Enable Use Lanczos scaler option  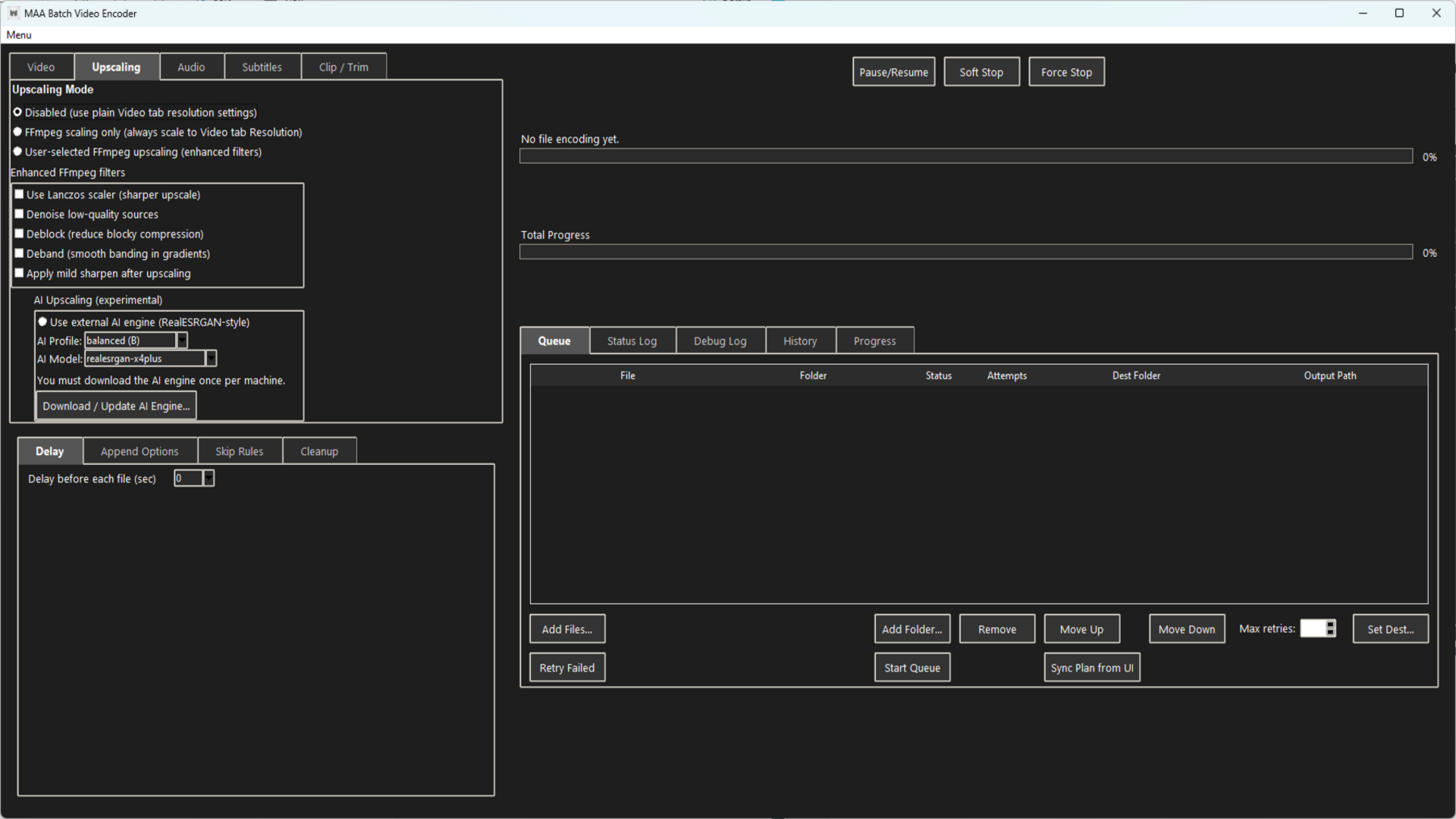click(20, 194)
